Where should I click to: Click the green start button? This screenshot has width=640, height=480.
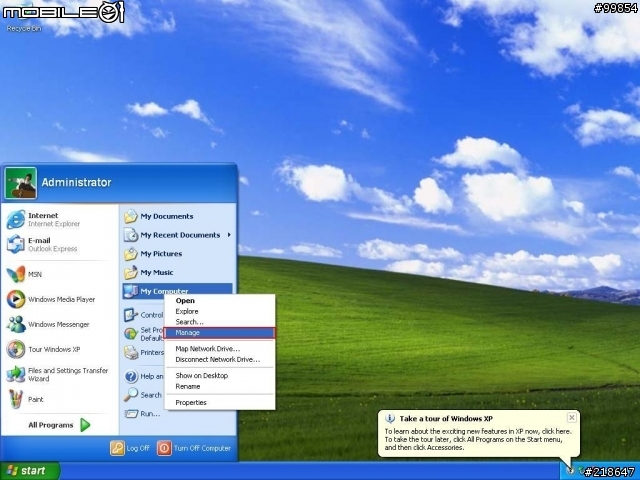pyautogui.click(x=30, y=471)
